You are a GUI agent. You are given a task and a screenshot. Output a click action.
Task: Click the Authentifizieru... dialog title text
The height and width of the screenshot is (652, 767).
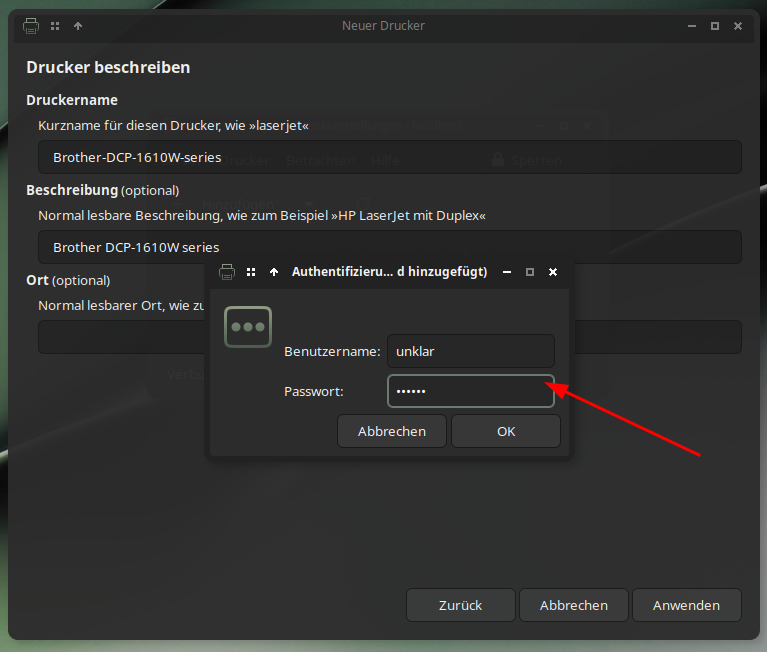(389, 272)
